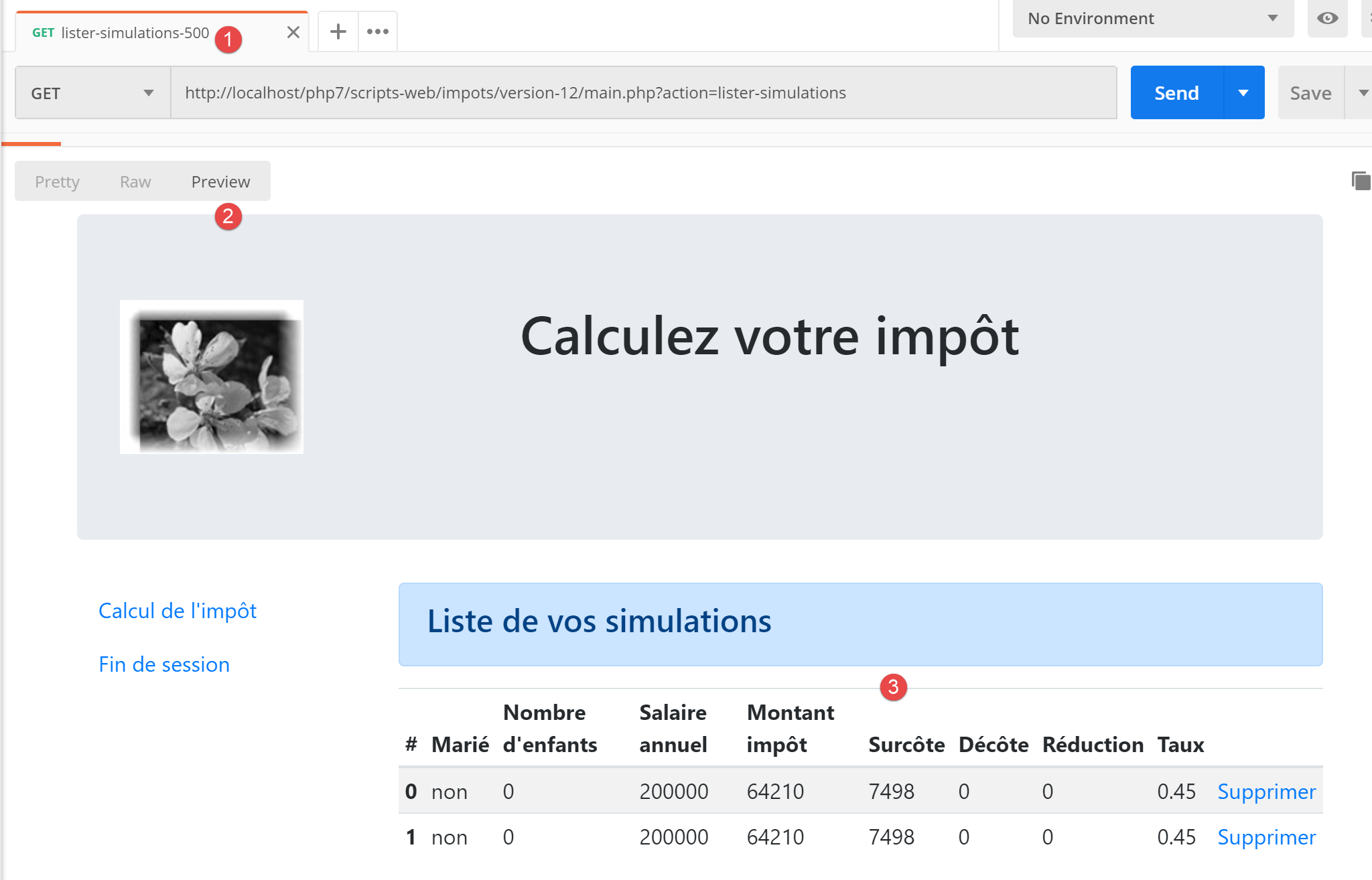This screenshot has width=1372, height=880.
Task: Select the Preview response view
Action: pyautogui.click(x=220, y=181)
